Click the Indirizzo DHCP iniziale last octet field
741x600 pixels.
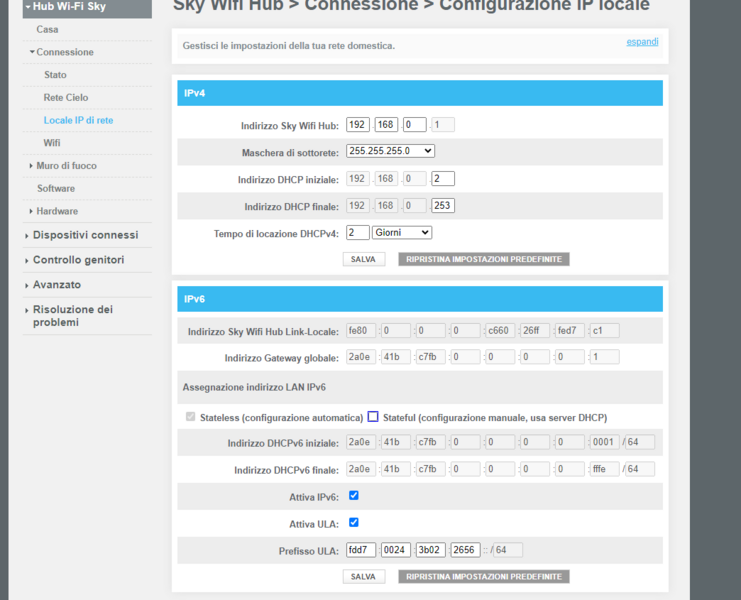442,179
